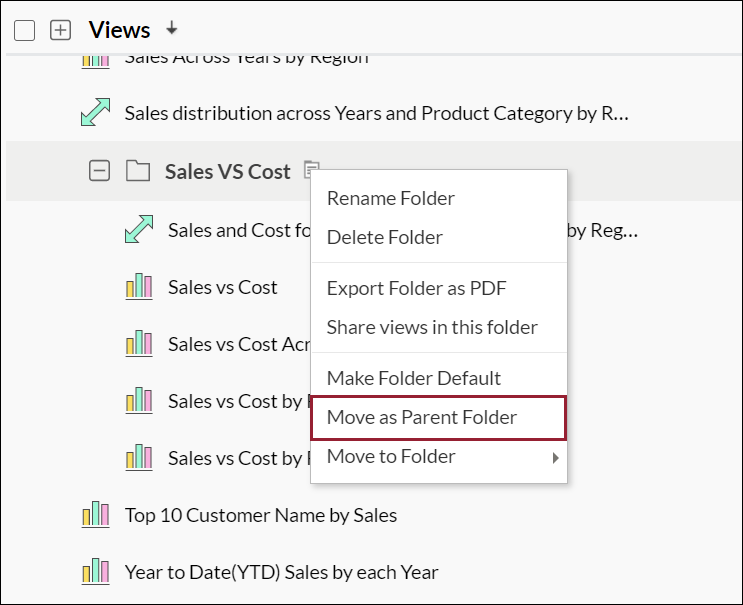Screen dimensions: 743x605
Task: Click the bar chart icon for Sales vs Cost
Action: [x=138, y=288]
